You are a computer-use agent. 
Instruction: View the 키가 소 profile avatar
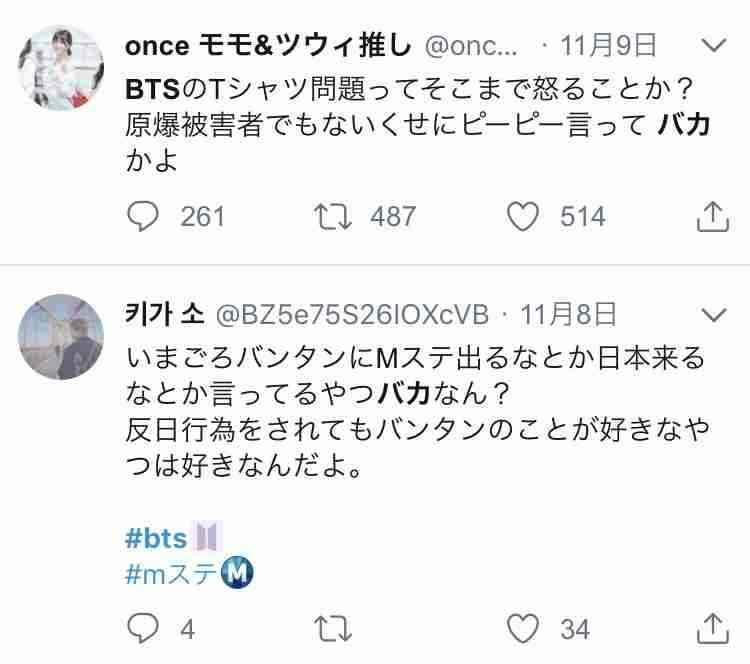point(61,337)
